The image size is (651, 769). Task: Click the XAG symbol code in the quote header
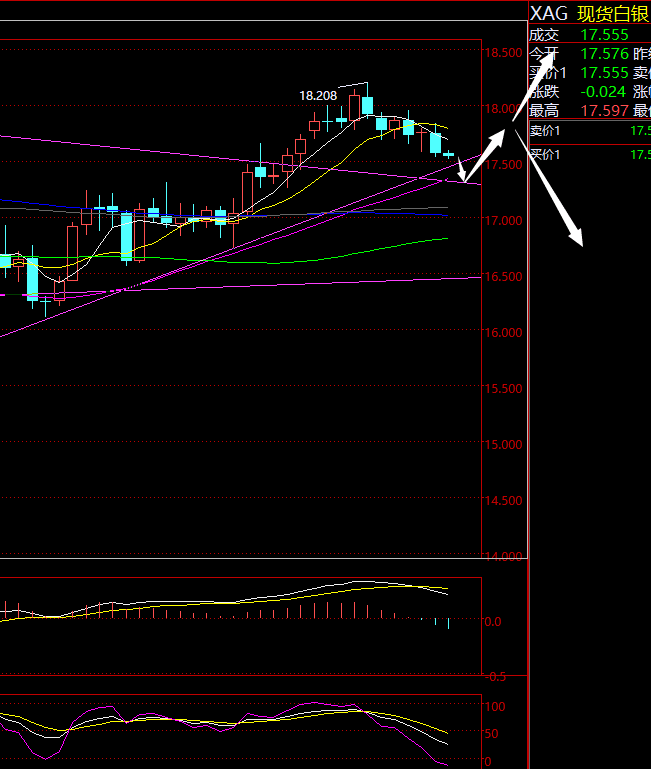(549, 13)
